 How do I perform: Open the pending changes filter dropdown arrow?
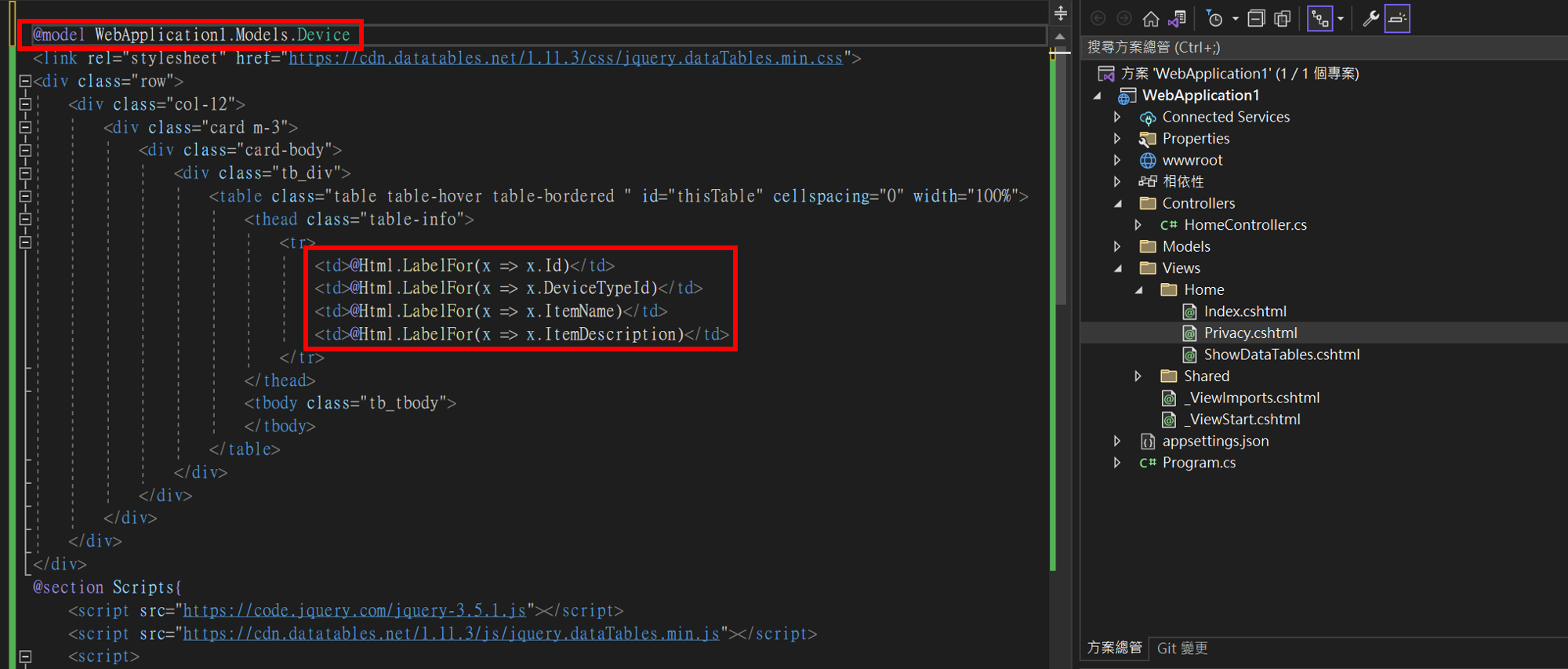(x=1235, y=19)
